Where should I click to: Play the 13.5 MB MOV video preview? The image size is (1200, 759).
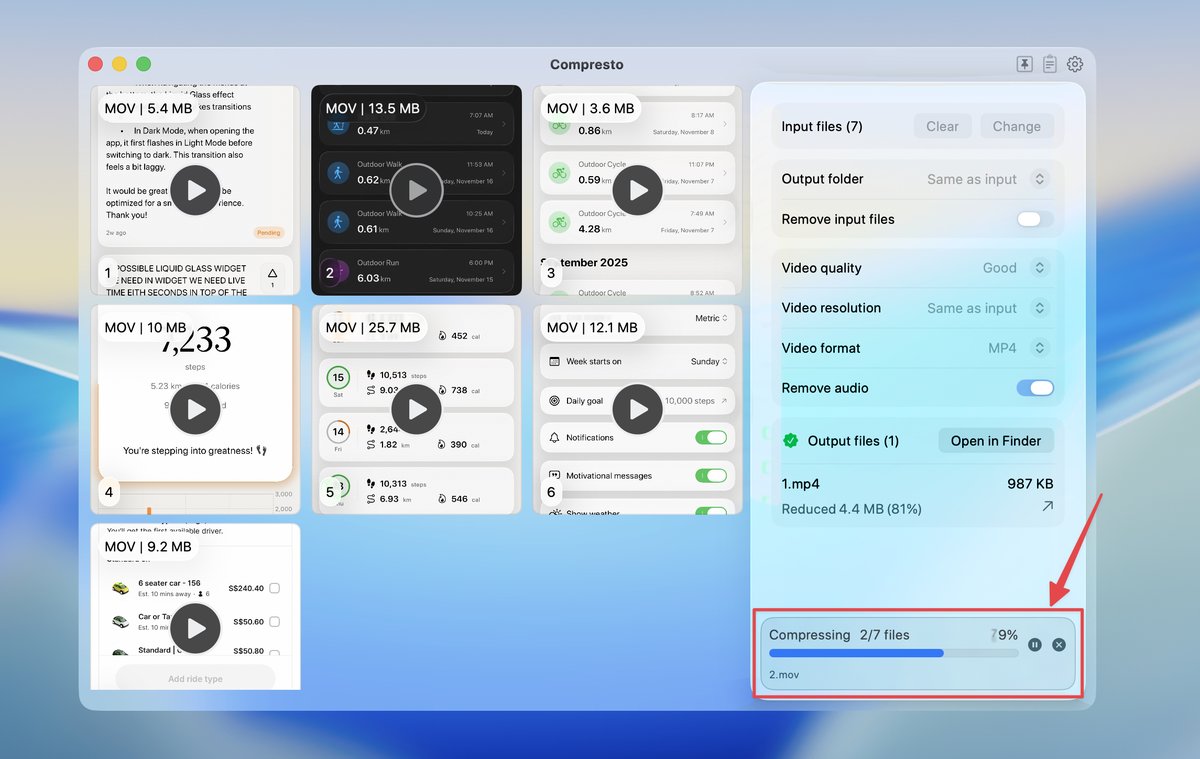pyautogui.click(x=416, y=189)
